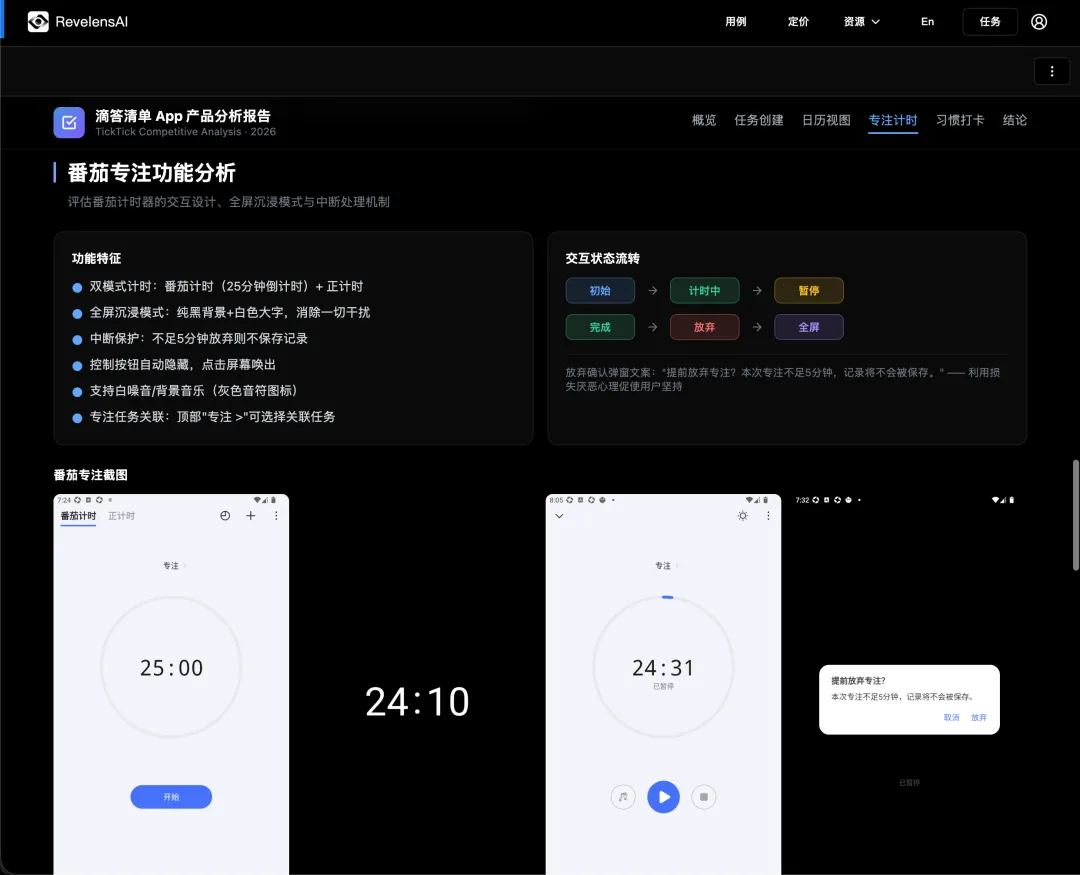Click the page vertical scrollbar thumb
This screenshot has width=1080, height=875.
tap(1075, 515)
